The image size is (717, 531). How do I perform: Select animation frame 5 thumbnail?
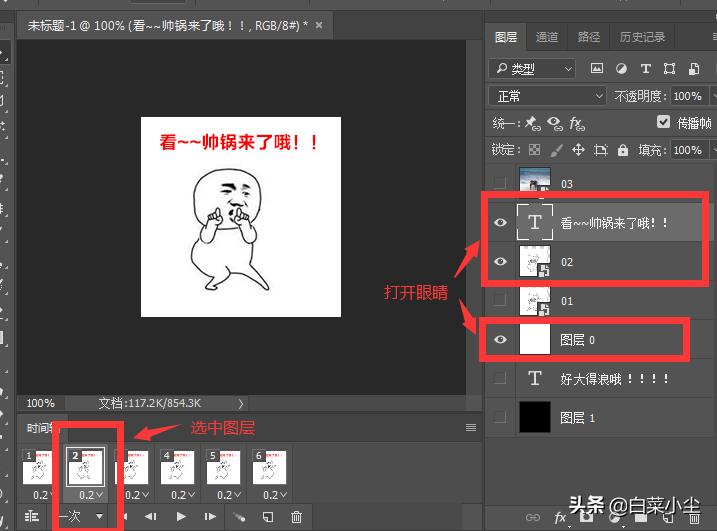[223, 467]
